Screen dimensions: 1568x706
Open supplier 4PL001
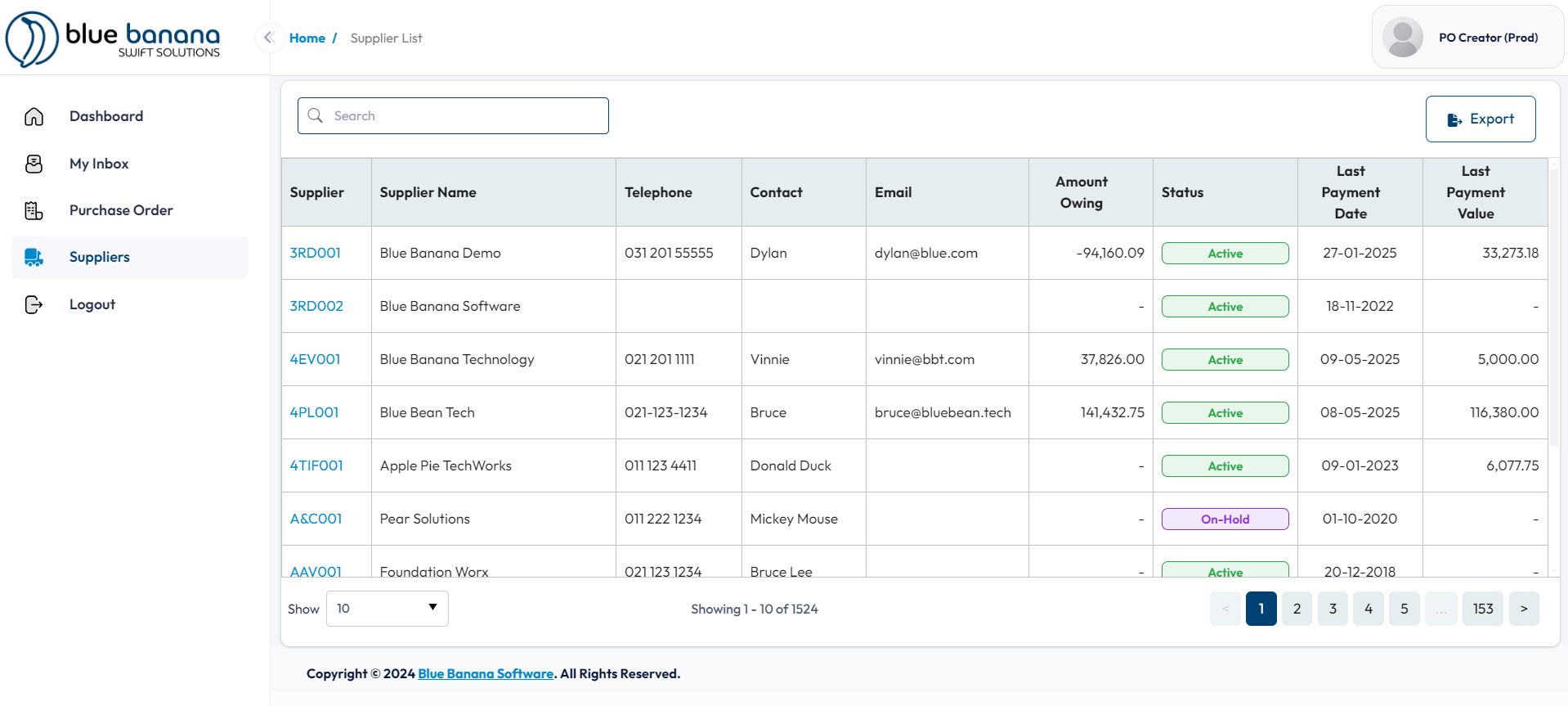click(x=315, y=412)
